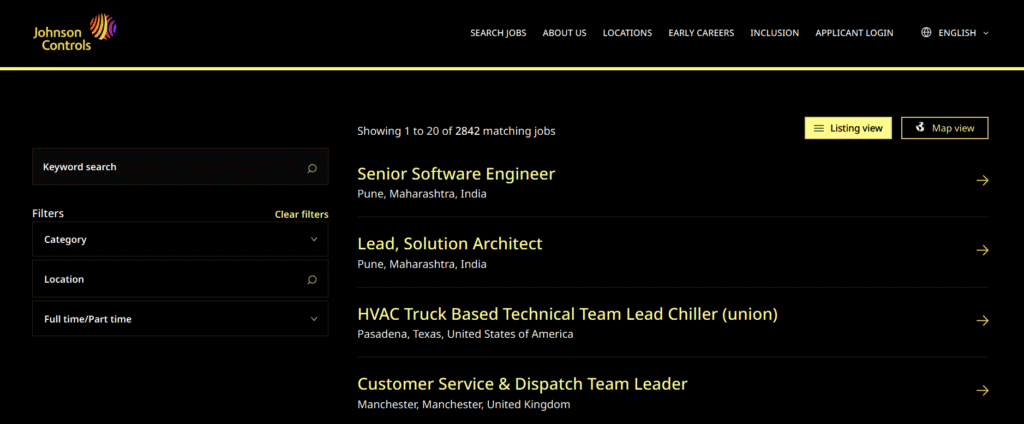1024x424 pixels.
Task: Open Inclusion in navigation
Action: click(x=775, y=33)
